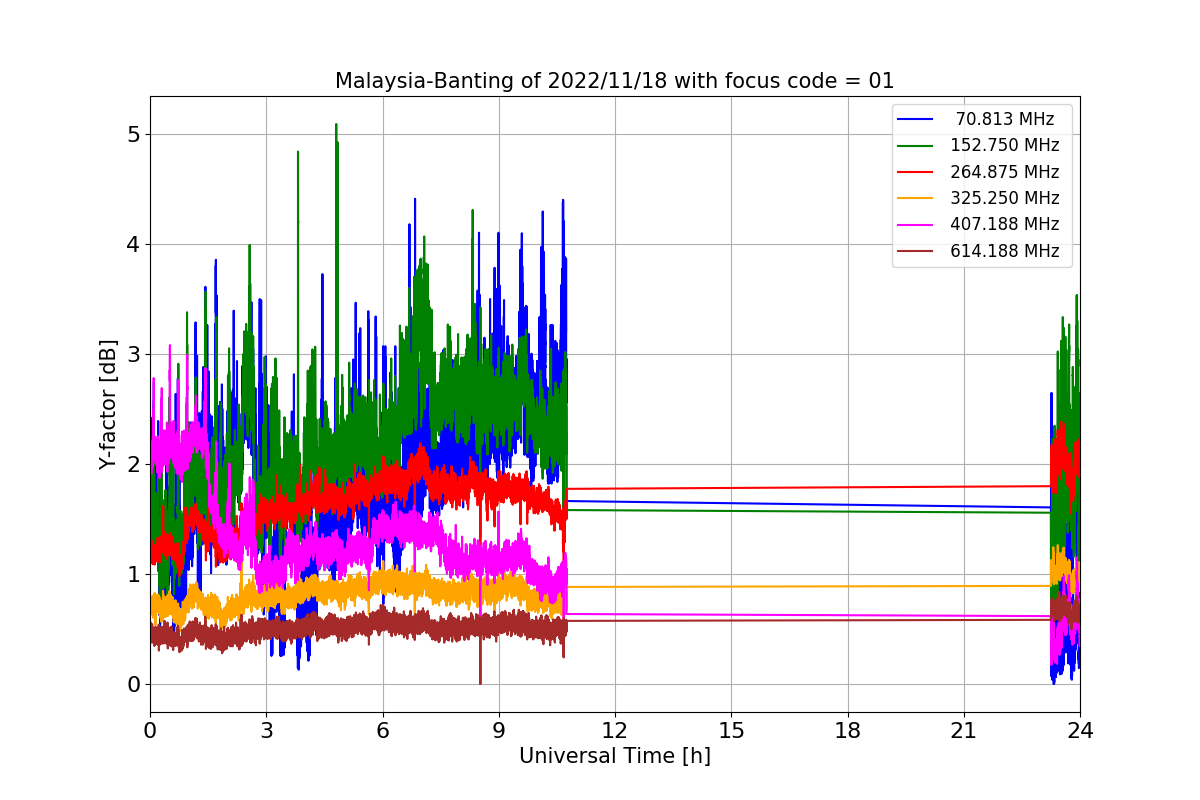Click the y-axis tick label 2
The height and width of the screenshot is (800, 1200).
[x=133, y=464]
